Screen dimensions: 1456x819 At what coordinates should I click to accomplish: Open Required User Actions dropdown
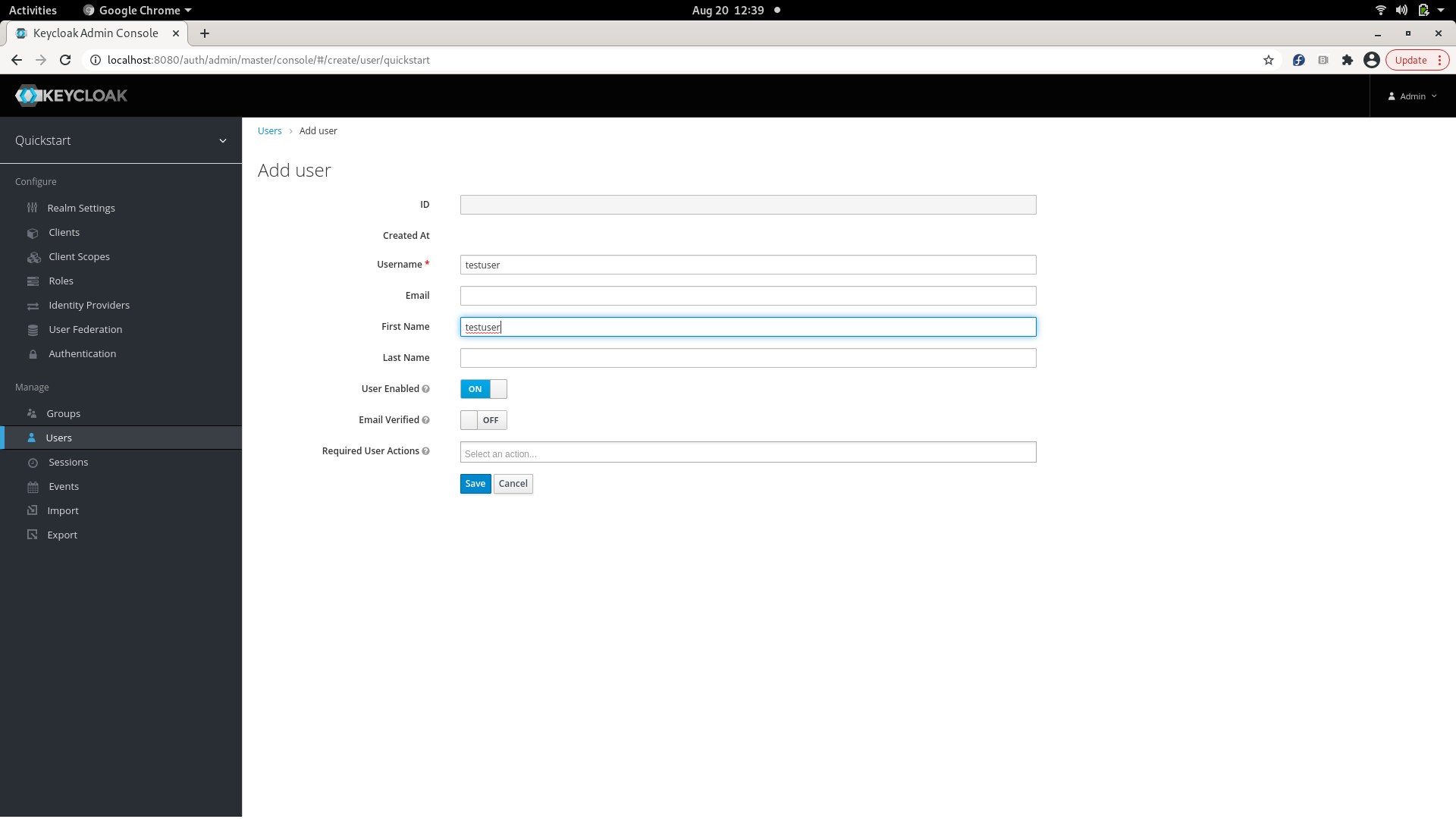(747, 453)
